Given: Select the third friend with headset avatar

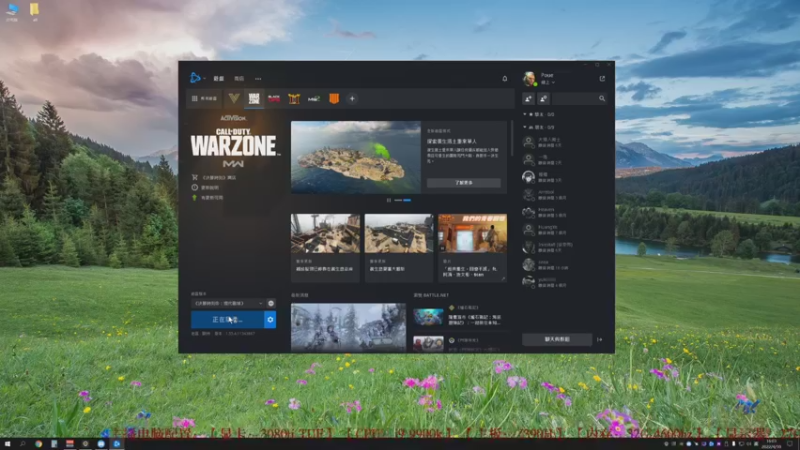Looking at the screenshot, I should pyautogui.click(x=564, y=177).
